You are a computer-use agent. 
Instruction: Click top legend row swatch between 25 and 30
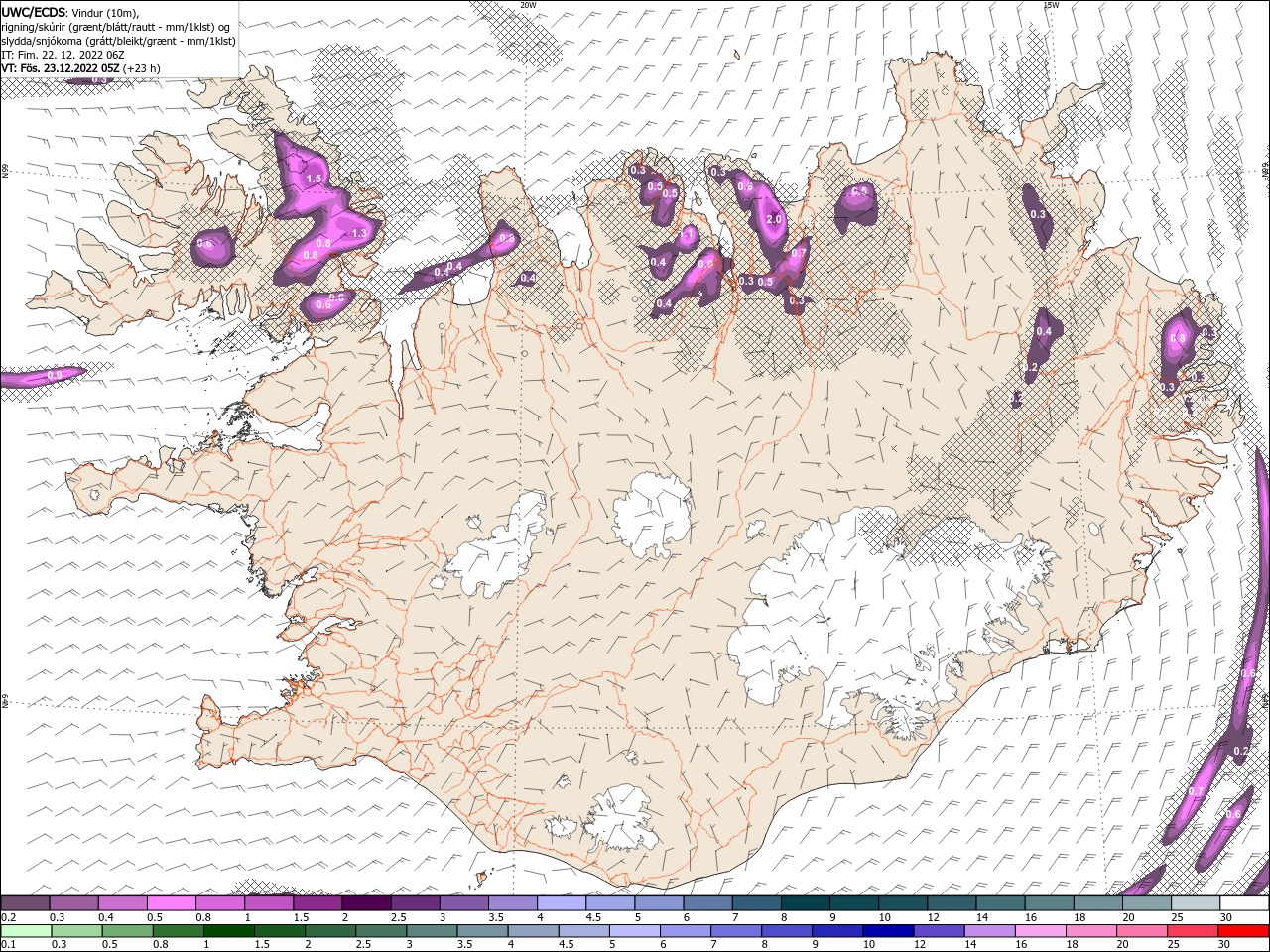tap(1197, 903)
